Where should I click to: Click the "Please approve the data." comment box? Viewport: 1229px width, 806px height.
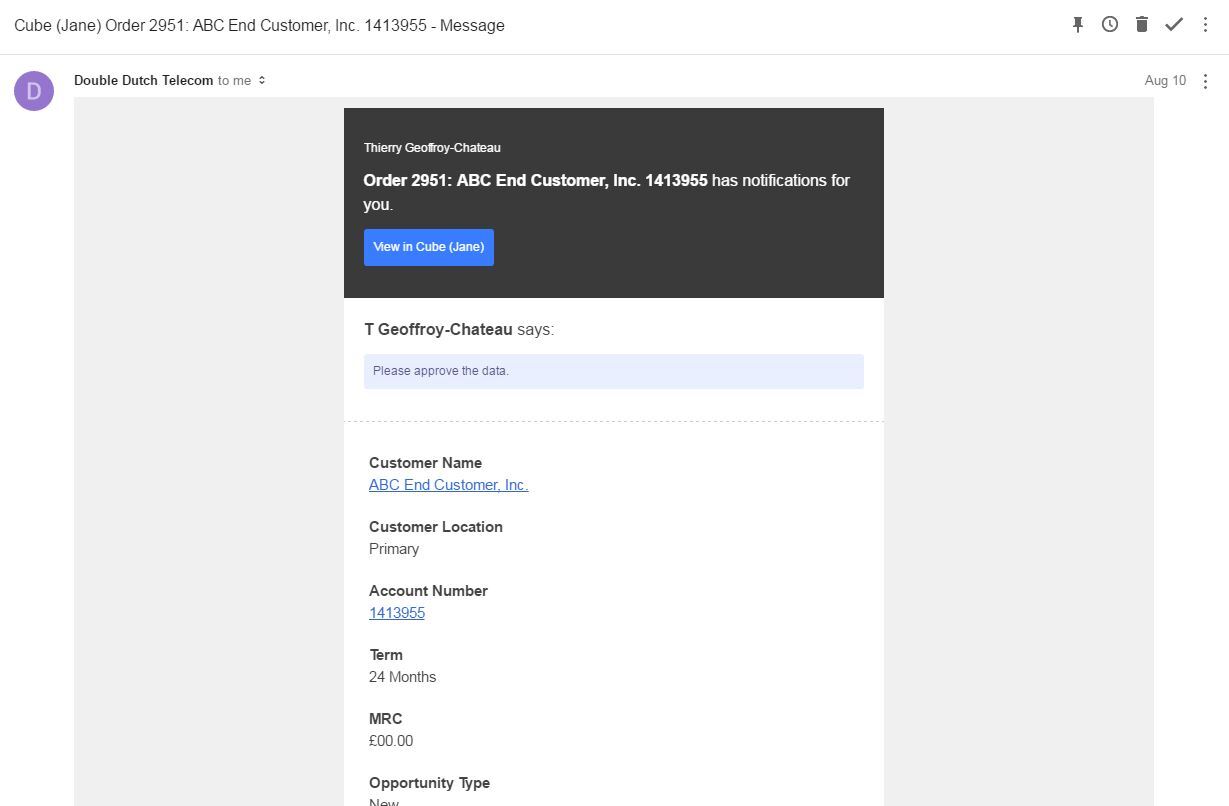click(614, 371)
